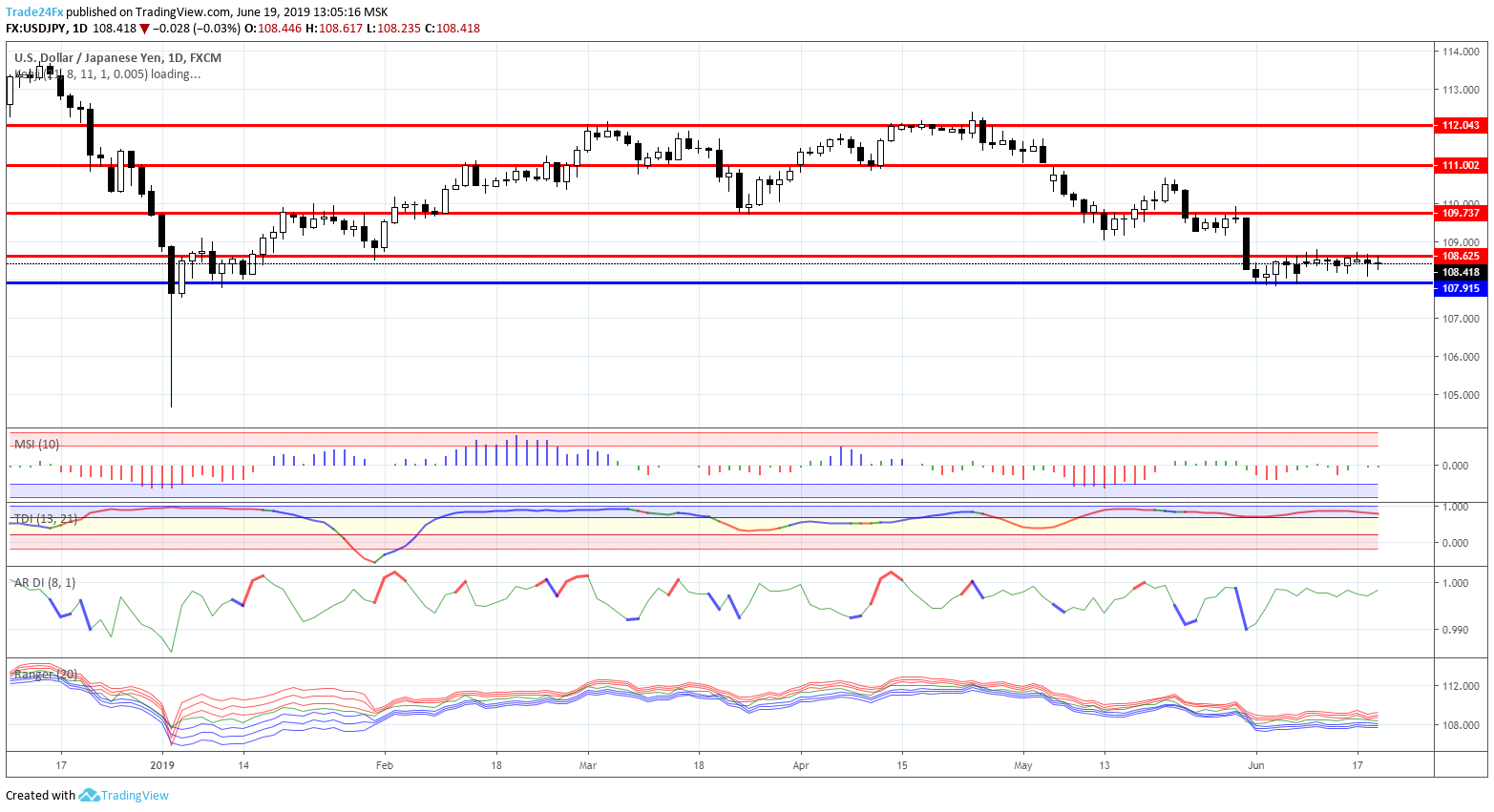The height and width of the screenshot is (812, 1494).
Task: Click the 15 date label on time axis
Action: point(901,765)
